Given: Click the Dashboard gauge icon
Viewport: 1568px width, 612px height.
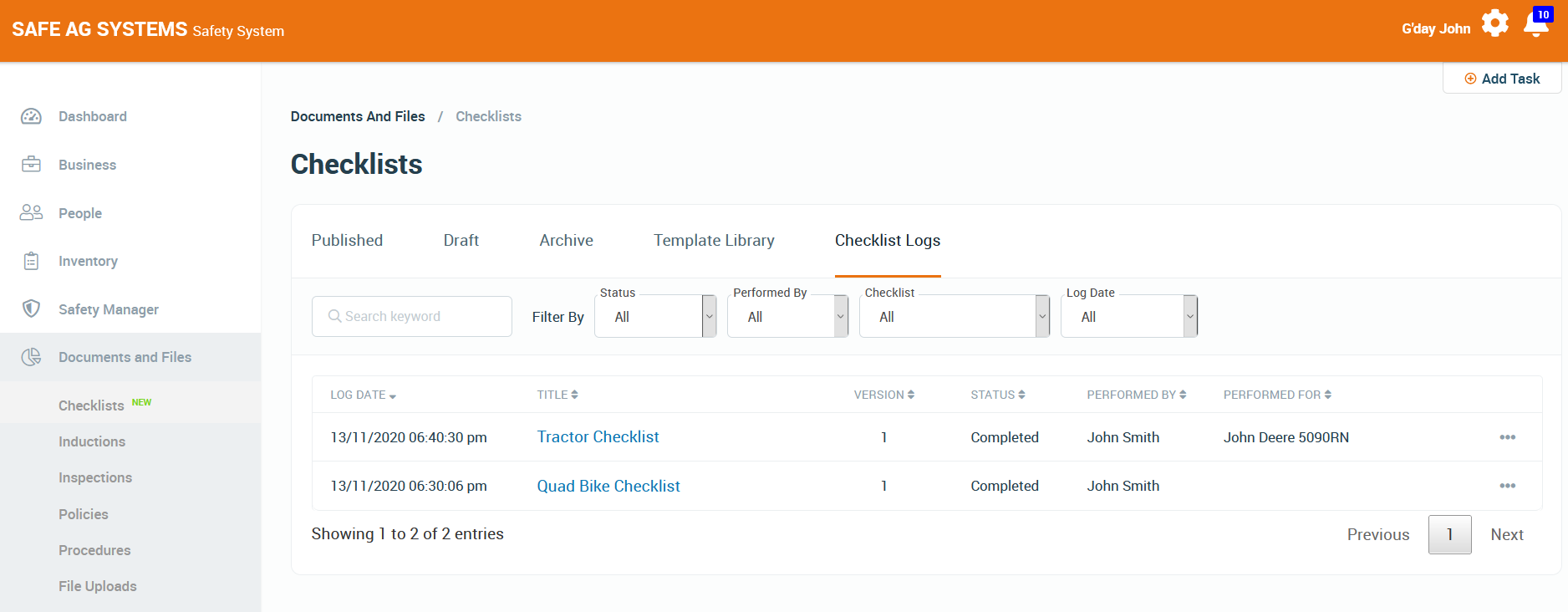Looking at the screenshot, I should click(31, 116).
